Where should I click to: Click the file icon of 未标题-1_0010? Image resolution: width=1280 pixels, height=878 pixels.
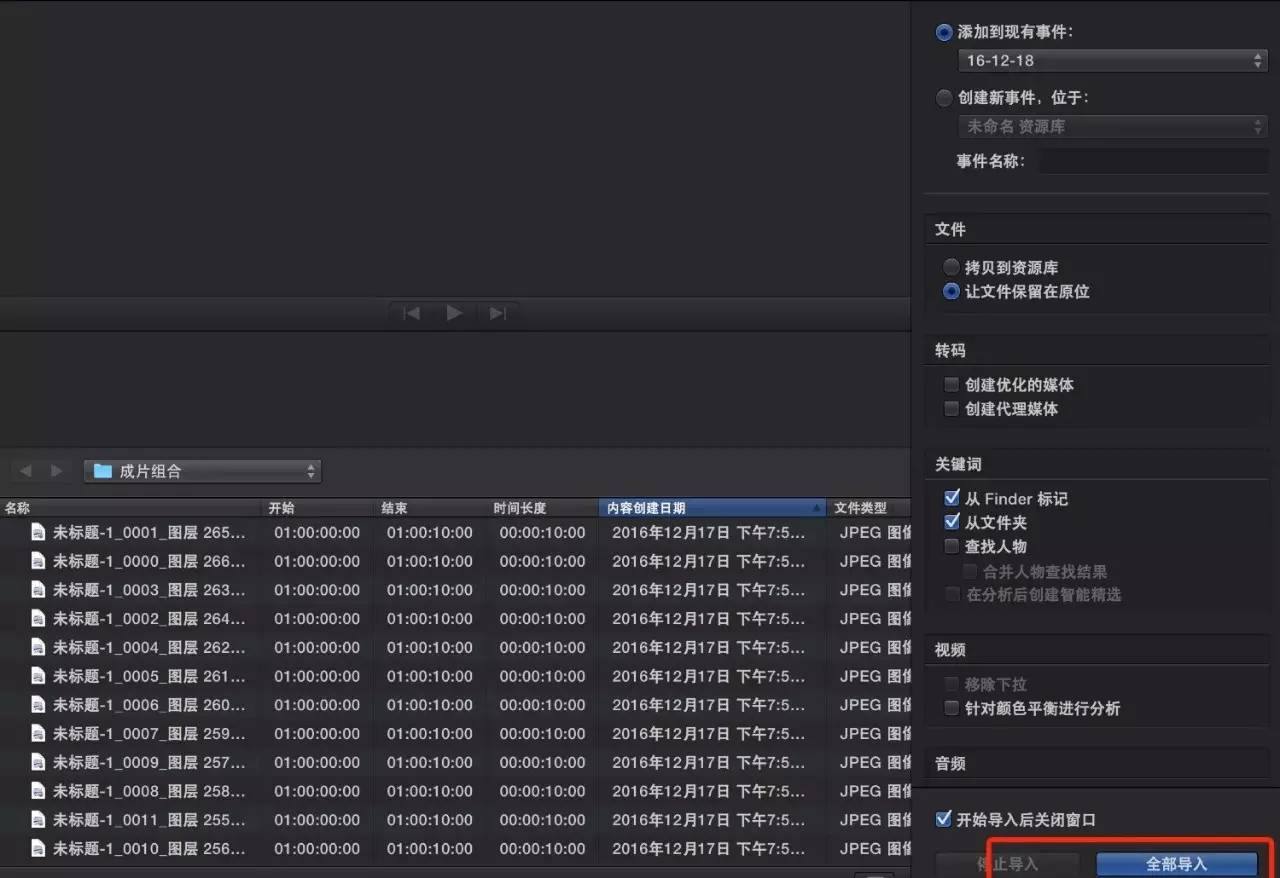(x=39, y=849)
